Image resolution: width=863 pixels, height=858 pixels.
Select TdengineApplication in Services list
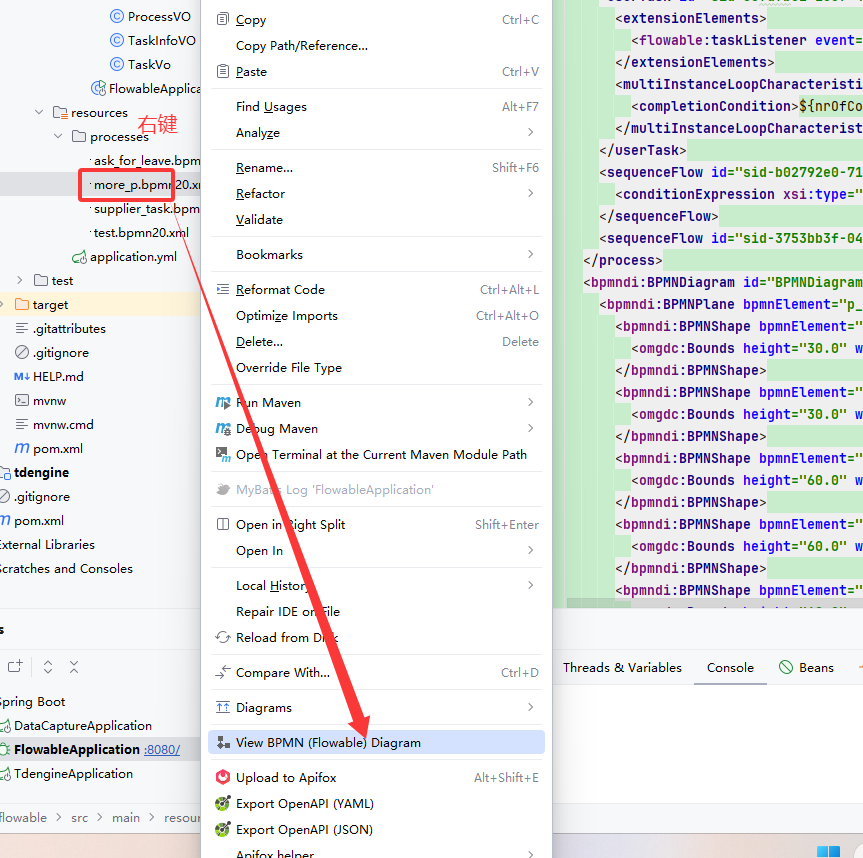point(73,774)
